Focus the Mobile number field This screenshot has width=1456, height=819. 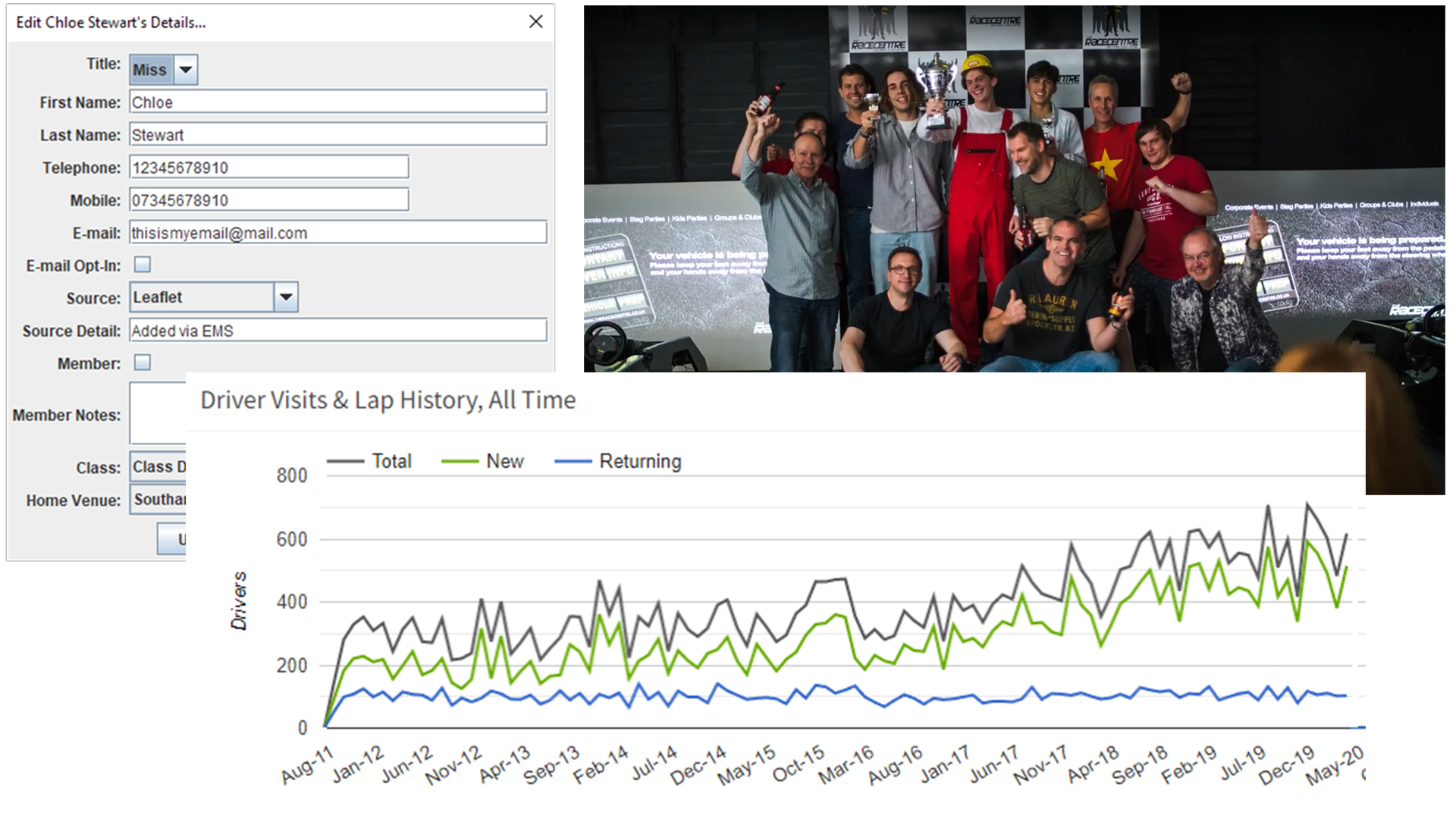268,200
